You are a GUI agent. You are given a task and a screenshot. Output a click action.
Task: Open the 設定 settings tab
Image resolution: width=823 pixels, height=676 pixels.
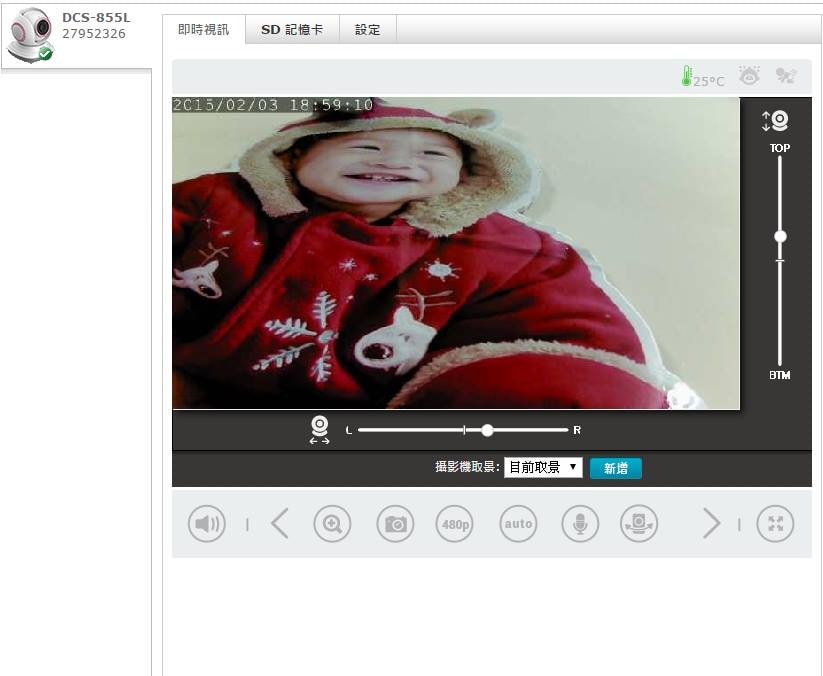368,30
